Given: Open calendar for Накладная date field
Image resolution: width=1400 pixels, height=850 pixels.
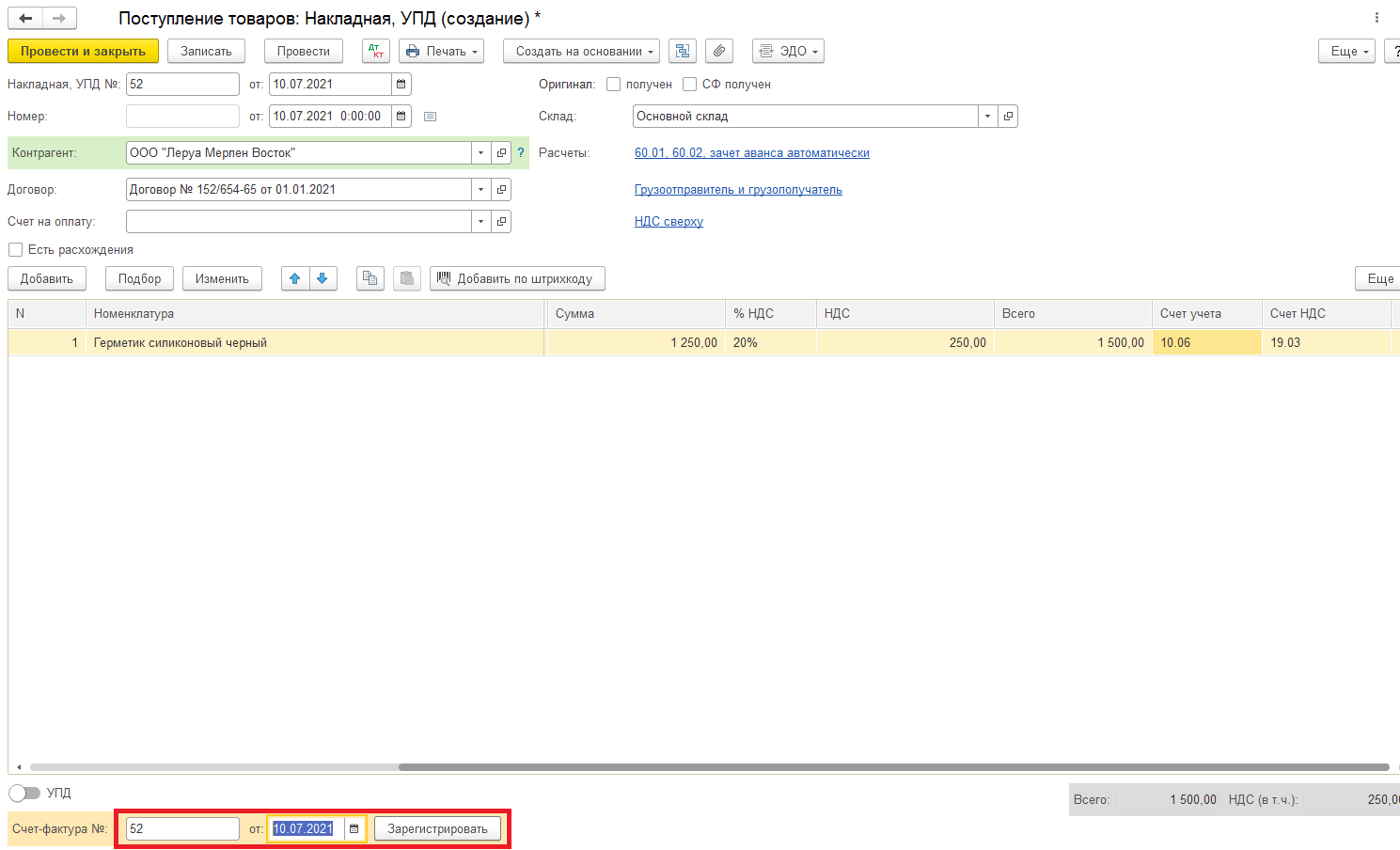Looking at the screenshot, I should (x=401, y=85).
